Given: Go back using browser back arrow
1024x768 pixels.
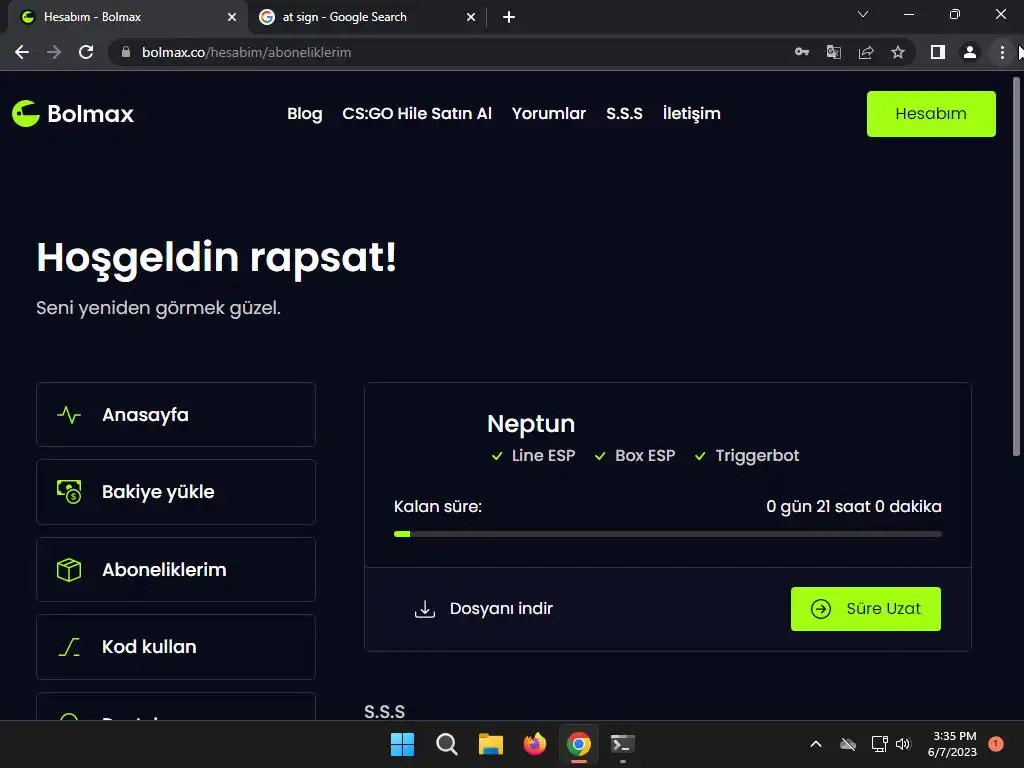Looking at the screenshot, I should 22,52.
